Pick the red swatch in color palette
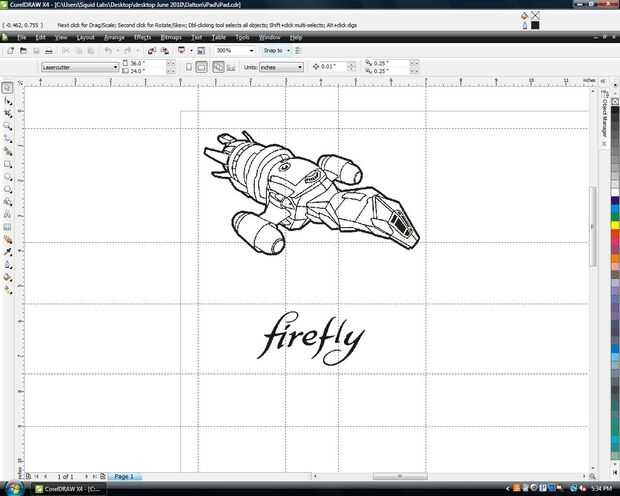The height and width of the screenshot is (496, 620). click(615, 234)
